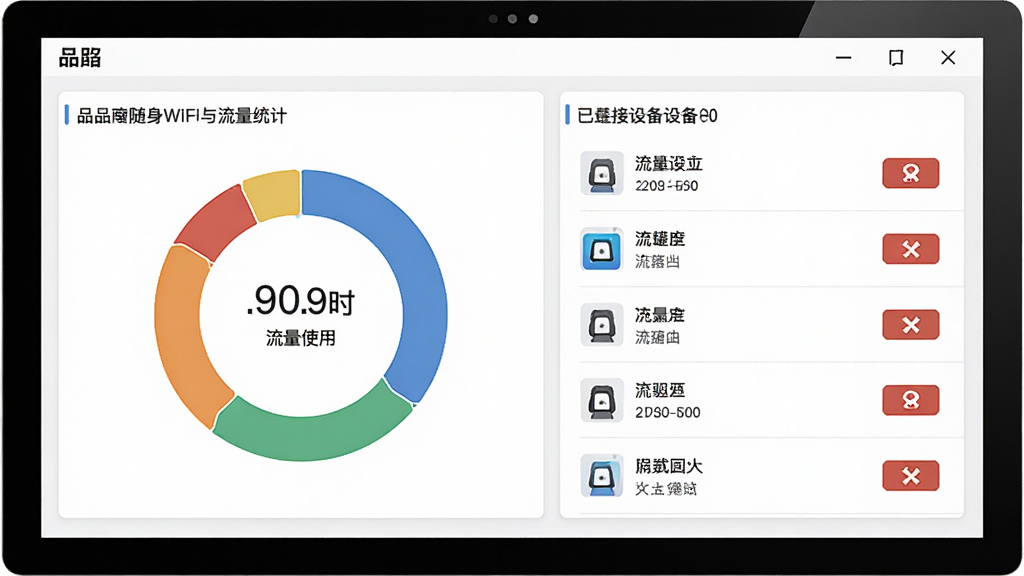This screenshot has height=576, width=1024.
Task: Click the subtitle text of the last device
Action: [x=665, y=488]
